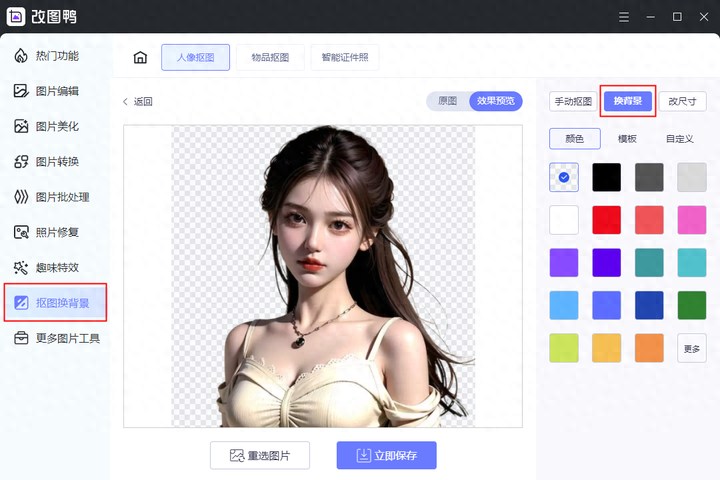Image resolution: width=720 pixels, height=480 pixels.
Task: Click the 立即保存 button
Action: click(386, 455)
